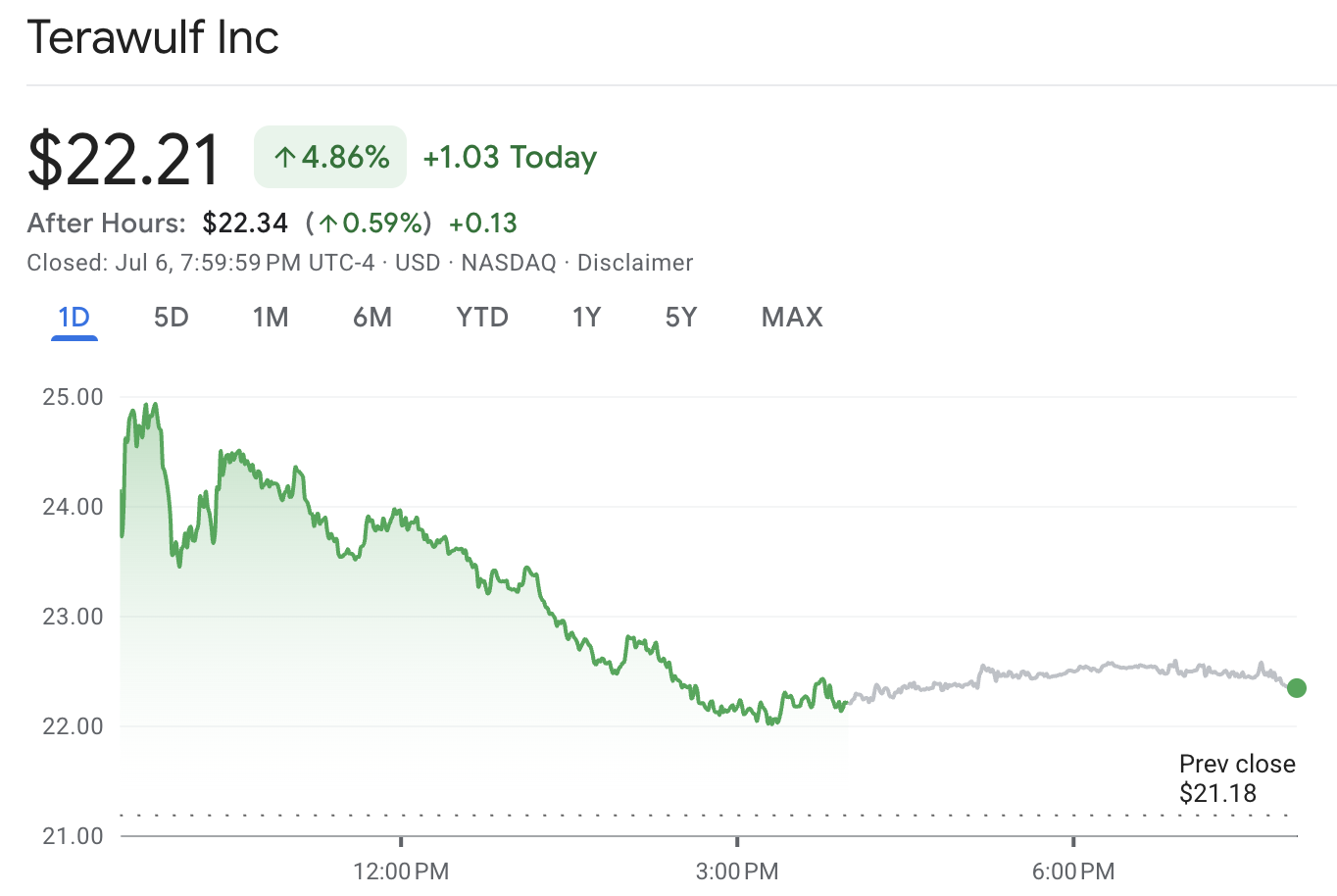Click the green end-of-chart price dot
Image resolution: width=1337 pixels, height=896 pixels.
tap(1296, 688)
